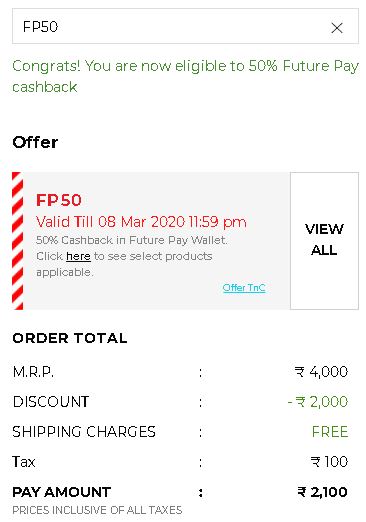Tap the Tax amount ₹ 100
The width and height of the screenshot is (366, 522).
[329, 462]
